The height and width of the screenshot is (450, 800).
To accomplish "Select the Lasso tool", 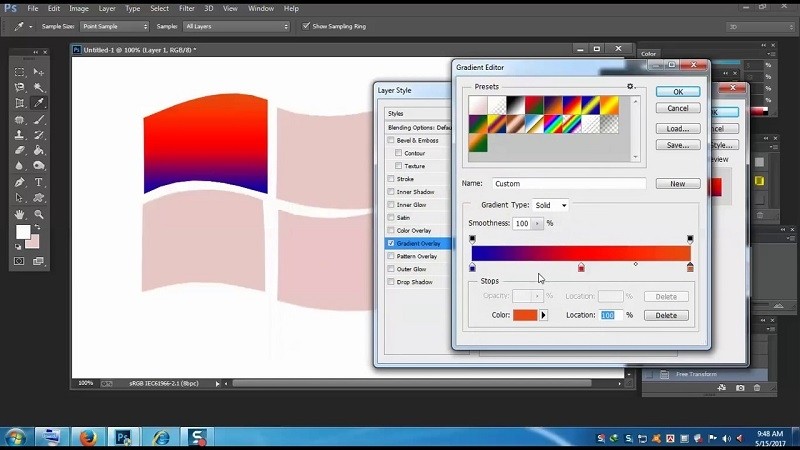I will coord(19,87).
